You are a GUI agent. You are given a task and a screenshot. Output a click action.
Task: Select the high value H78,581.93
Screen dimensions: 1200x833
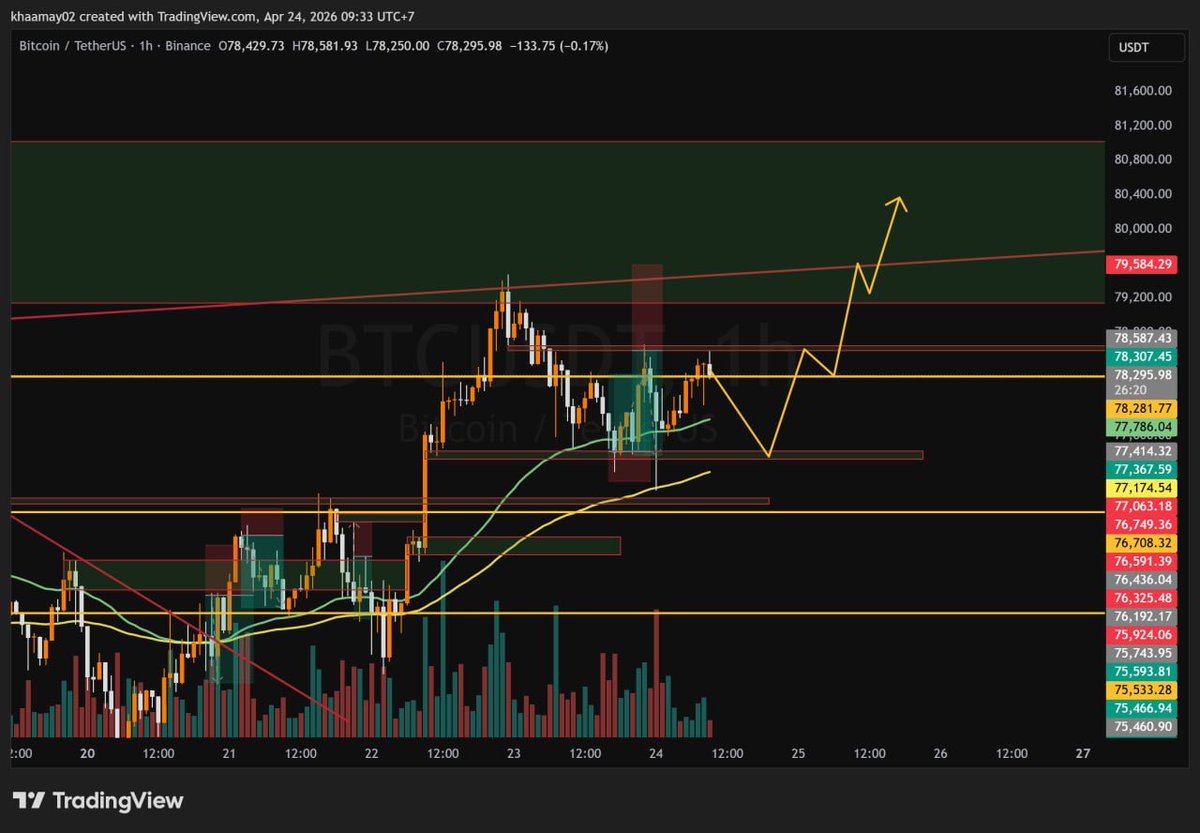point(324,46)
